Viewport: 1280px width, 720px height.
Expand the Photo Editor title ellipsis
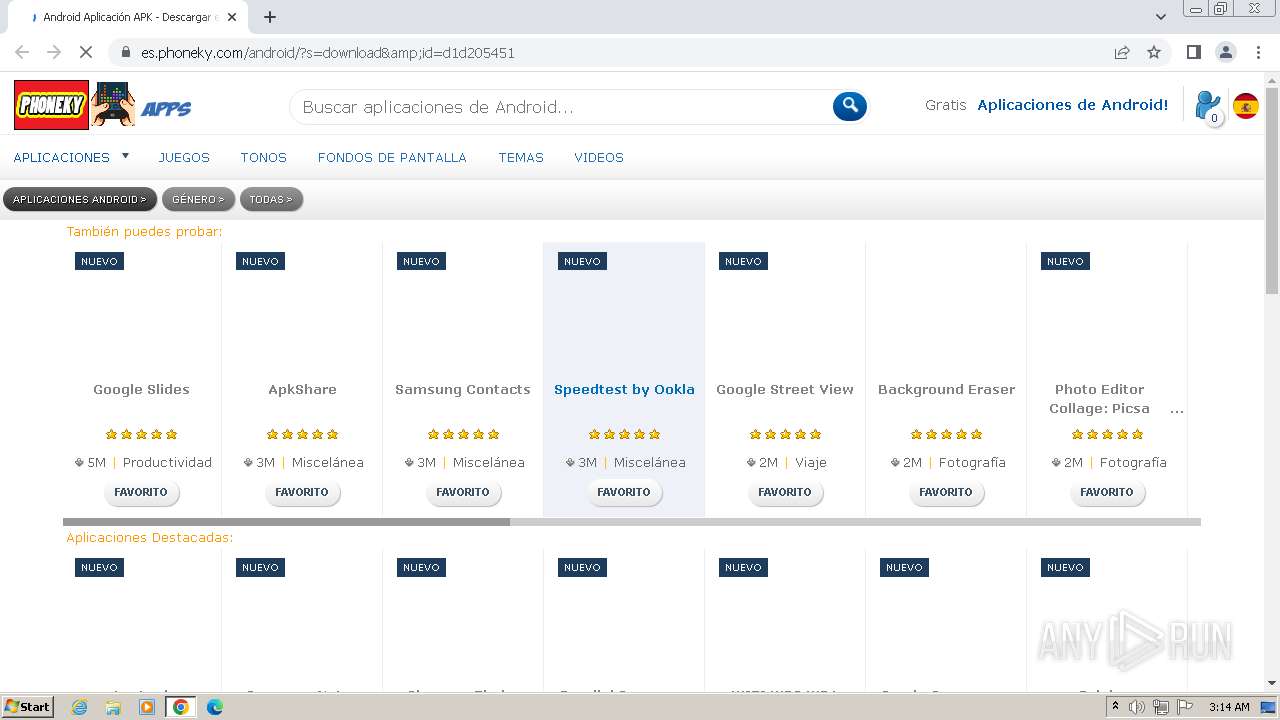click(x=1176, y=409)
